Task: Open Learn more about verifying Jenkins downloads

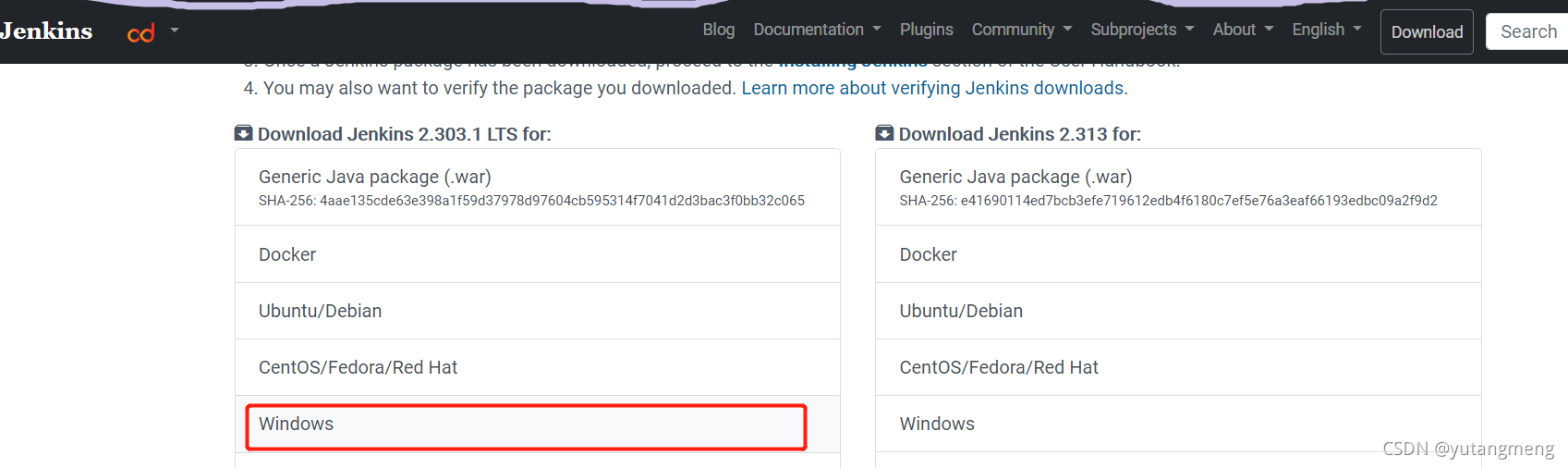Action: (x=934, y=88)
